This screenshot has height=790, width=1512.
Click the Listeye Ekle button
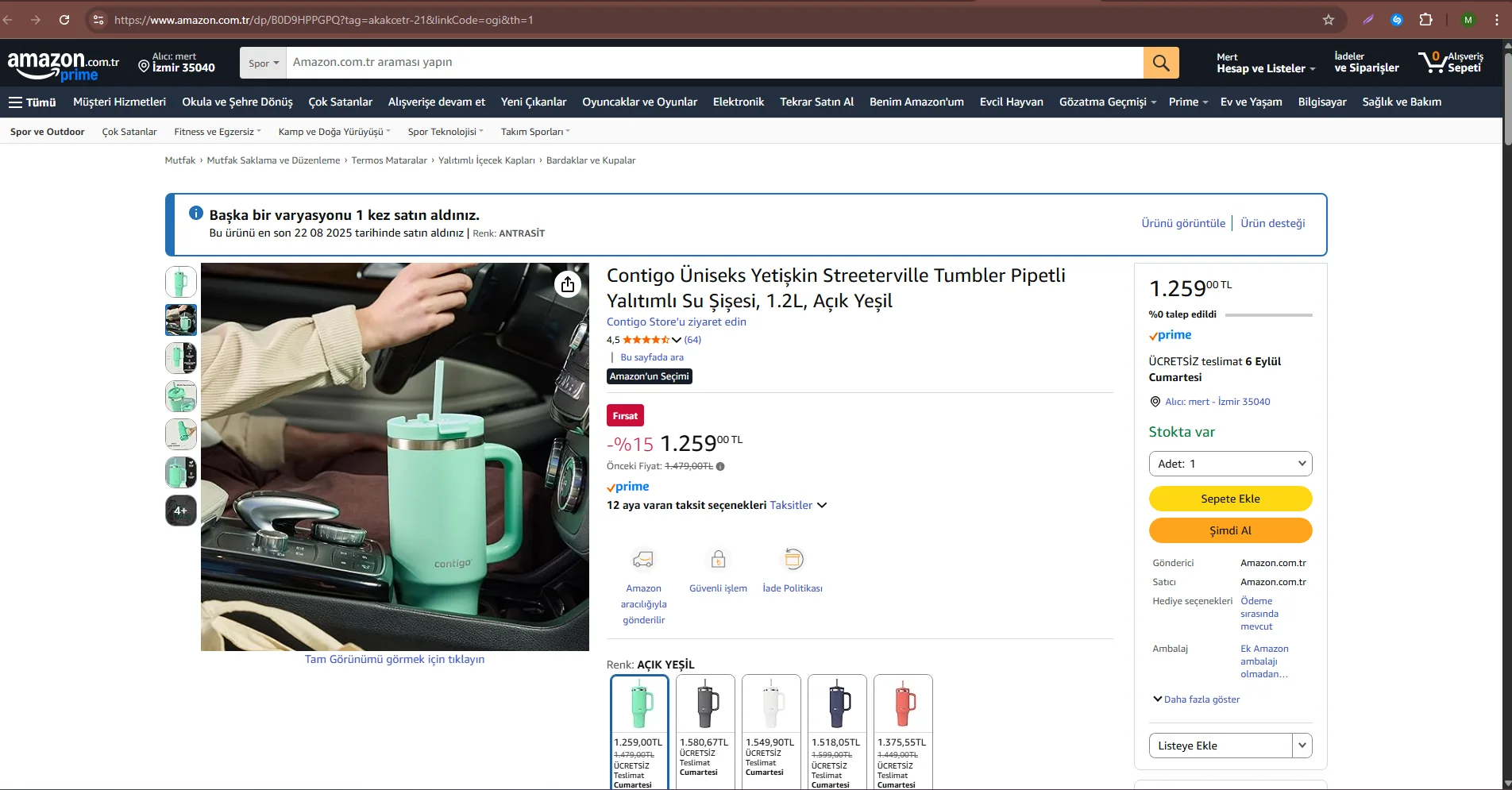[1221, 746]
